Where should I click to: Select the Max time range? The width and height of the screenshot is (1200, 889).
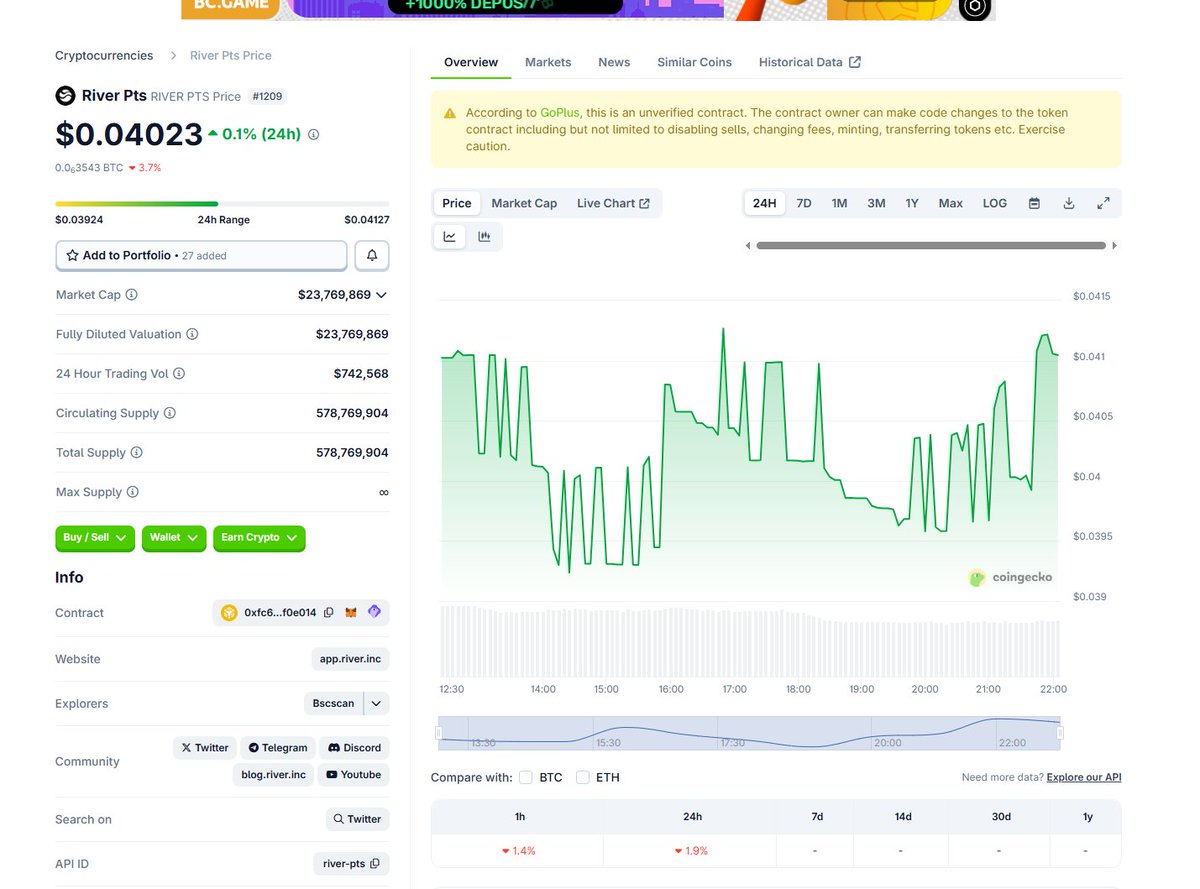pos(951,203)
